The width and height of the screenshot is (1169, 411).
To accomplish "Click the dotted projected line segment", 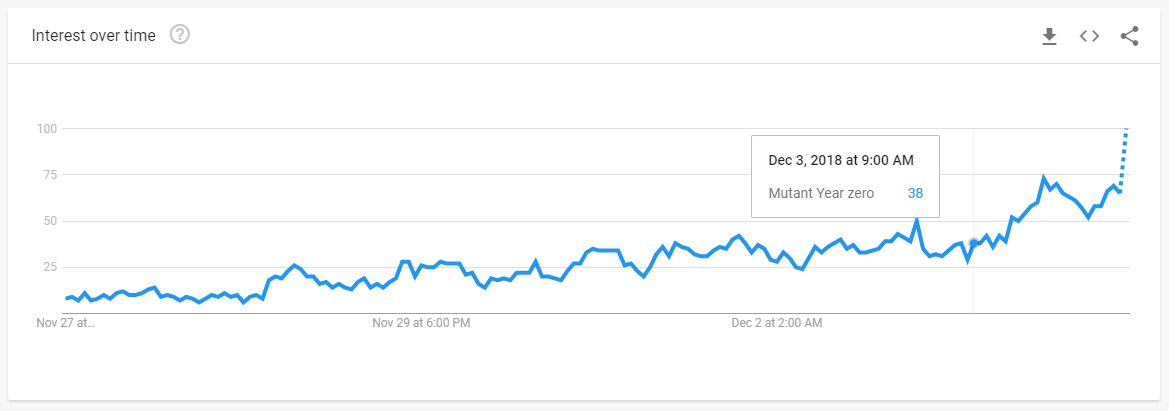I will [x=1124, y=159].
